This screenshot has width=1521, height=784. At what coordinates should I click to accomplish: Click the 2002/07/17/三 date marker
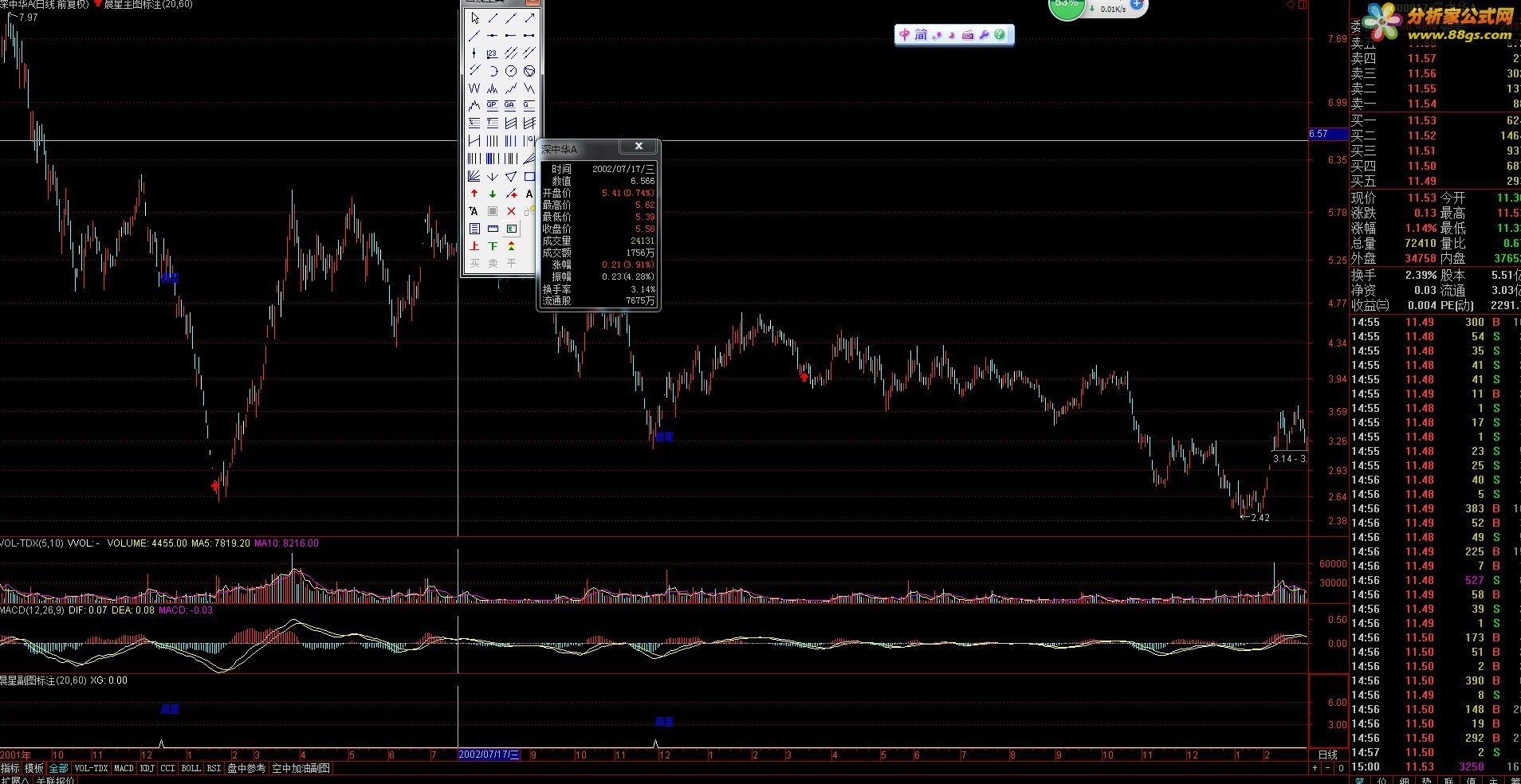489,755
